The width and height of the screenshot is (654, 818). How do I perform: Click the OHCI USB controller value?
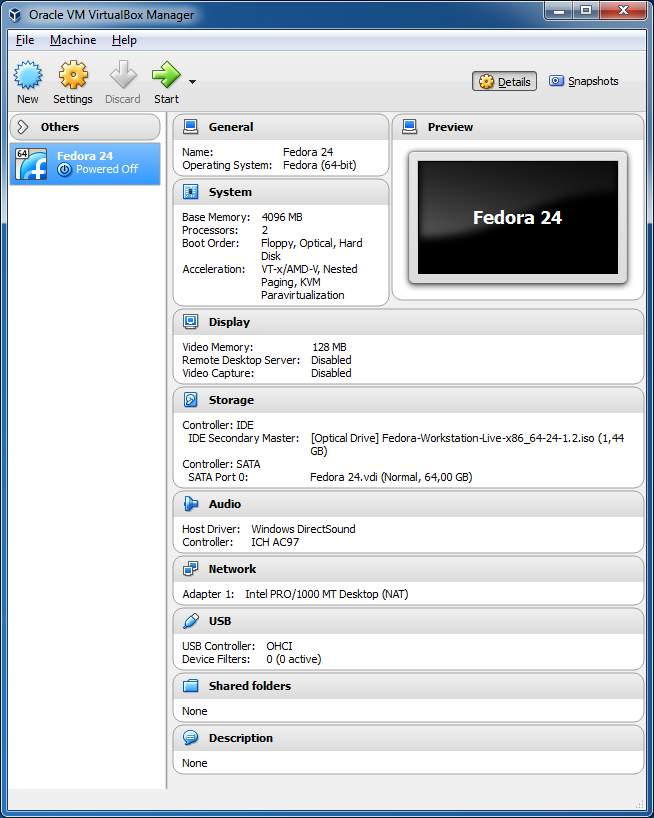(279, 646)
